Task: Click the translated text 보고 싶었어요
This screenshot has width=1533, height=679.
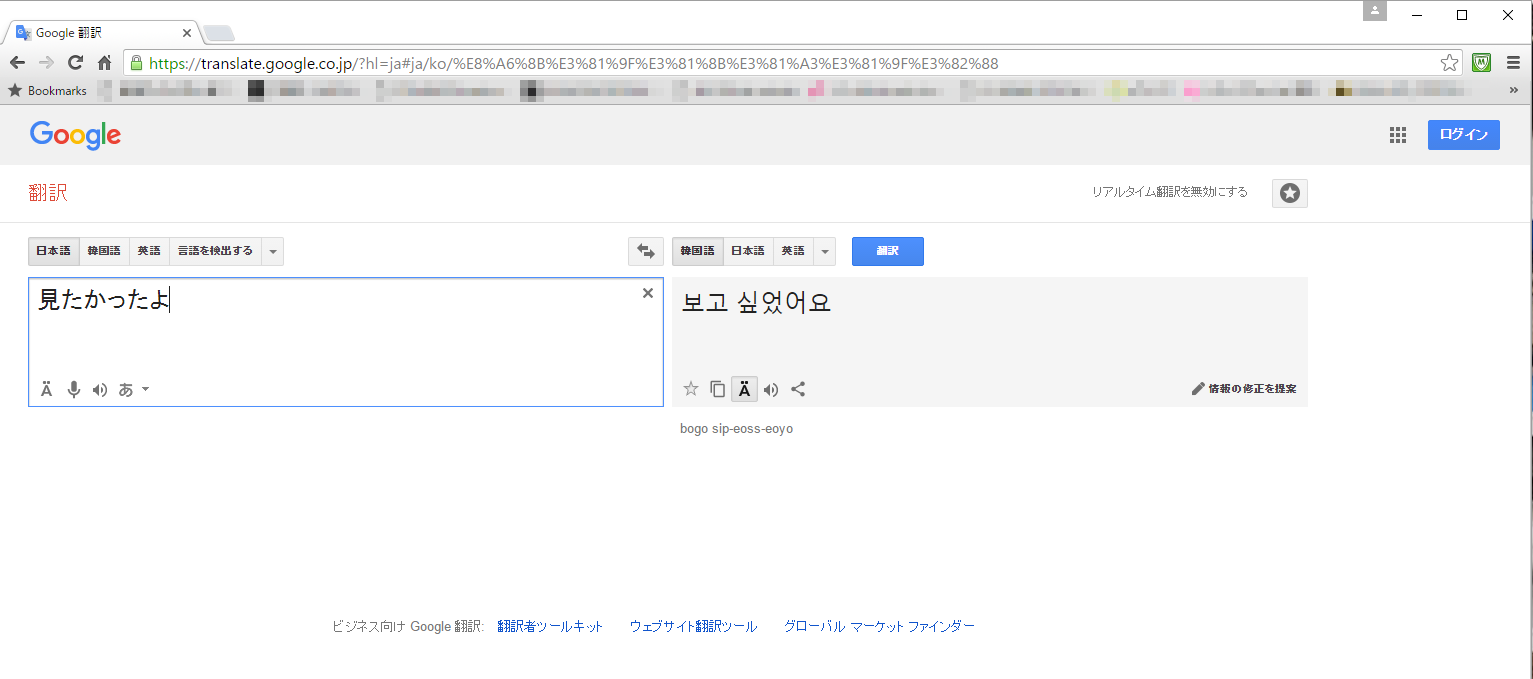Action: 757,302
